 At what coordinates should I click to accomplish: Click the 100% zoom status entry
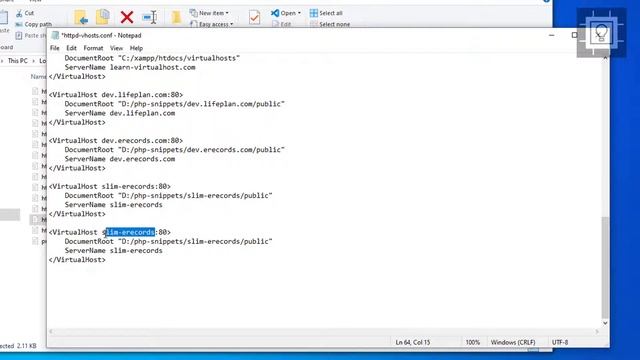click(473, 342)
